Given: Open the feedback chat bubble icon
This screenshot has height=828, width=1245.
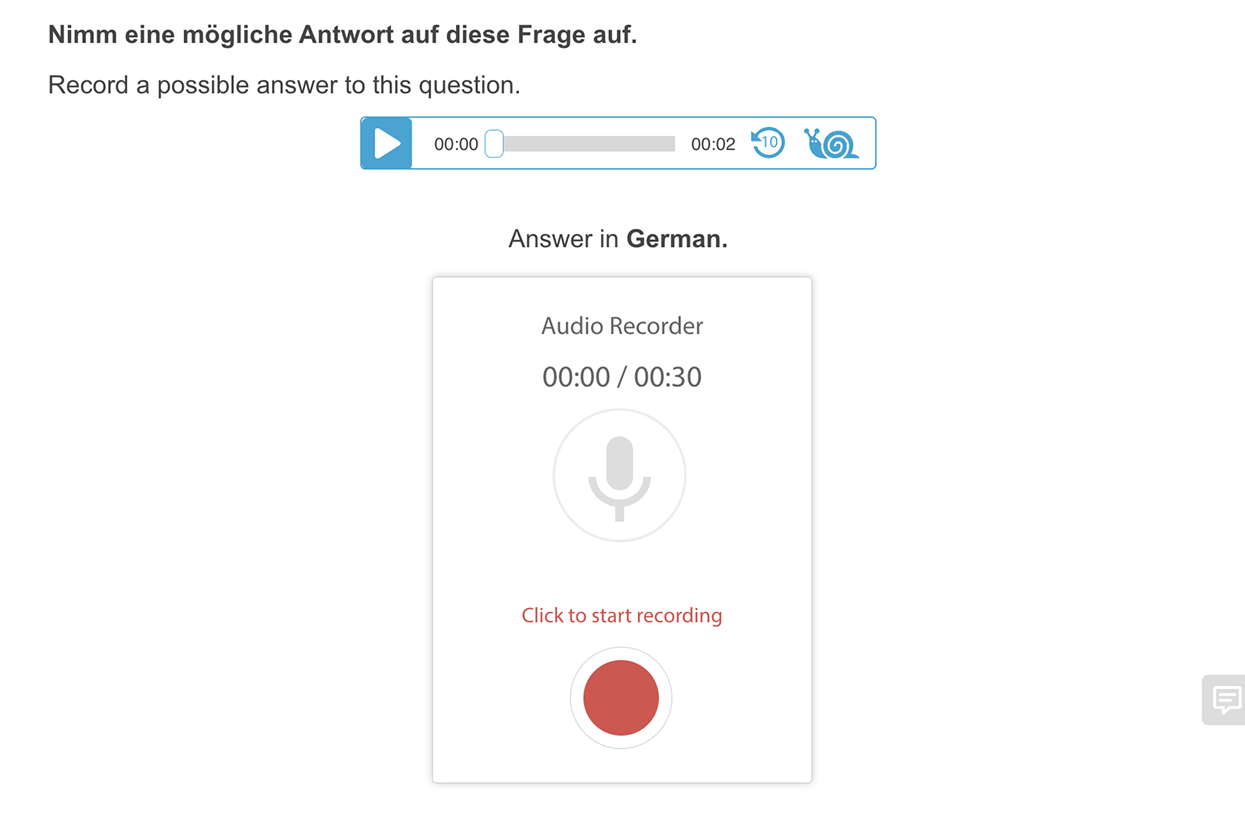Looking at the screenshot, I should point(1226,699).
